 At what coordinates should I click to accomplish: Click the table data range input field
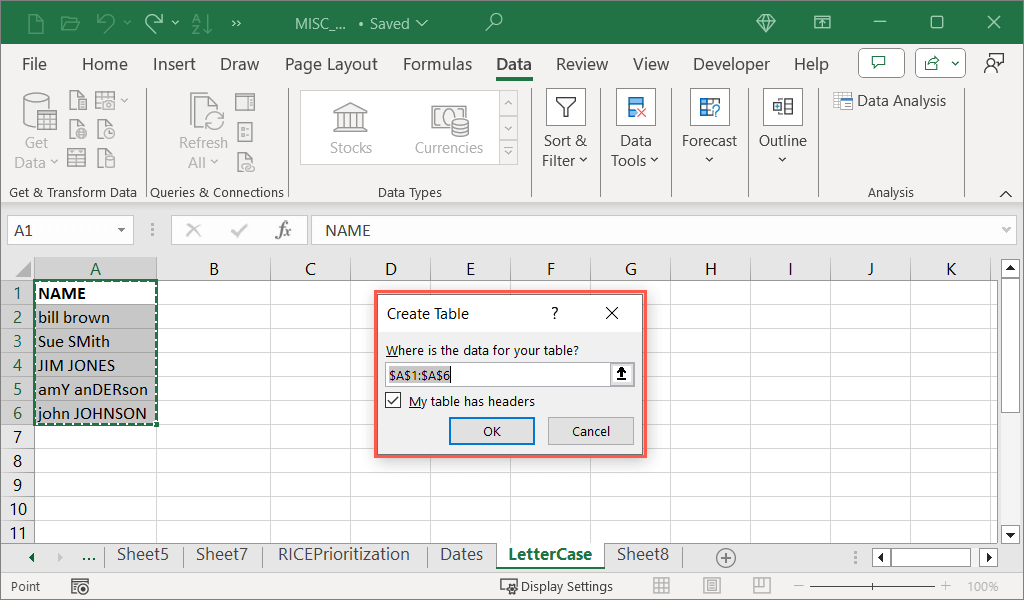(497, 375)
